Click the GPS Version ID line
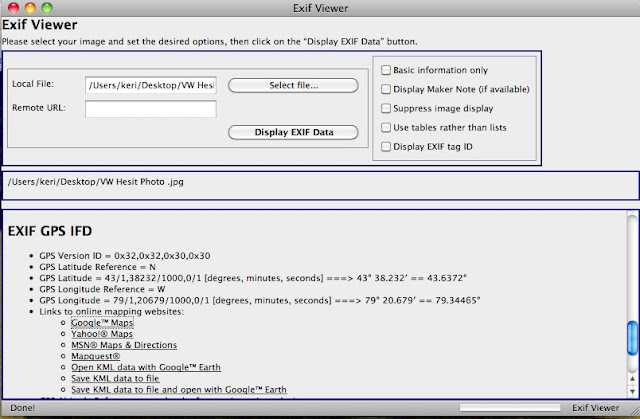 (x=124, y=256)
